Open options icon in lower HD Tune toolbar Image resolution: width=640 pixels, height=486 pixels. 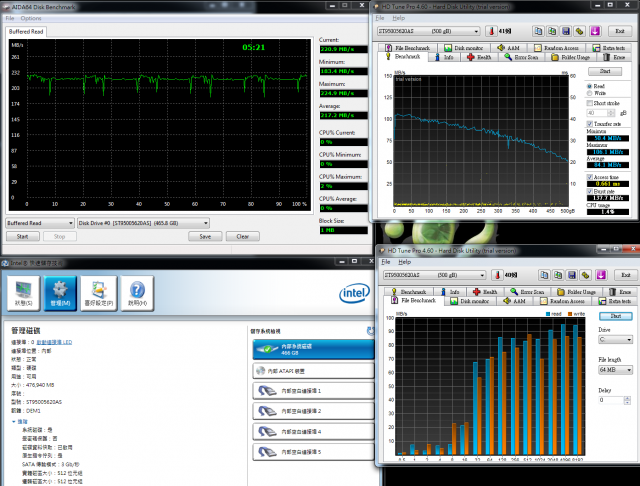click(x=585, y=275)
